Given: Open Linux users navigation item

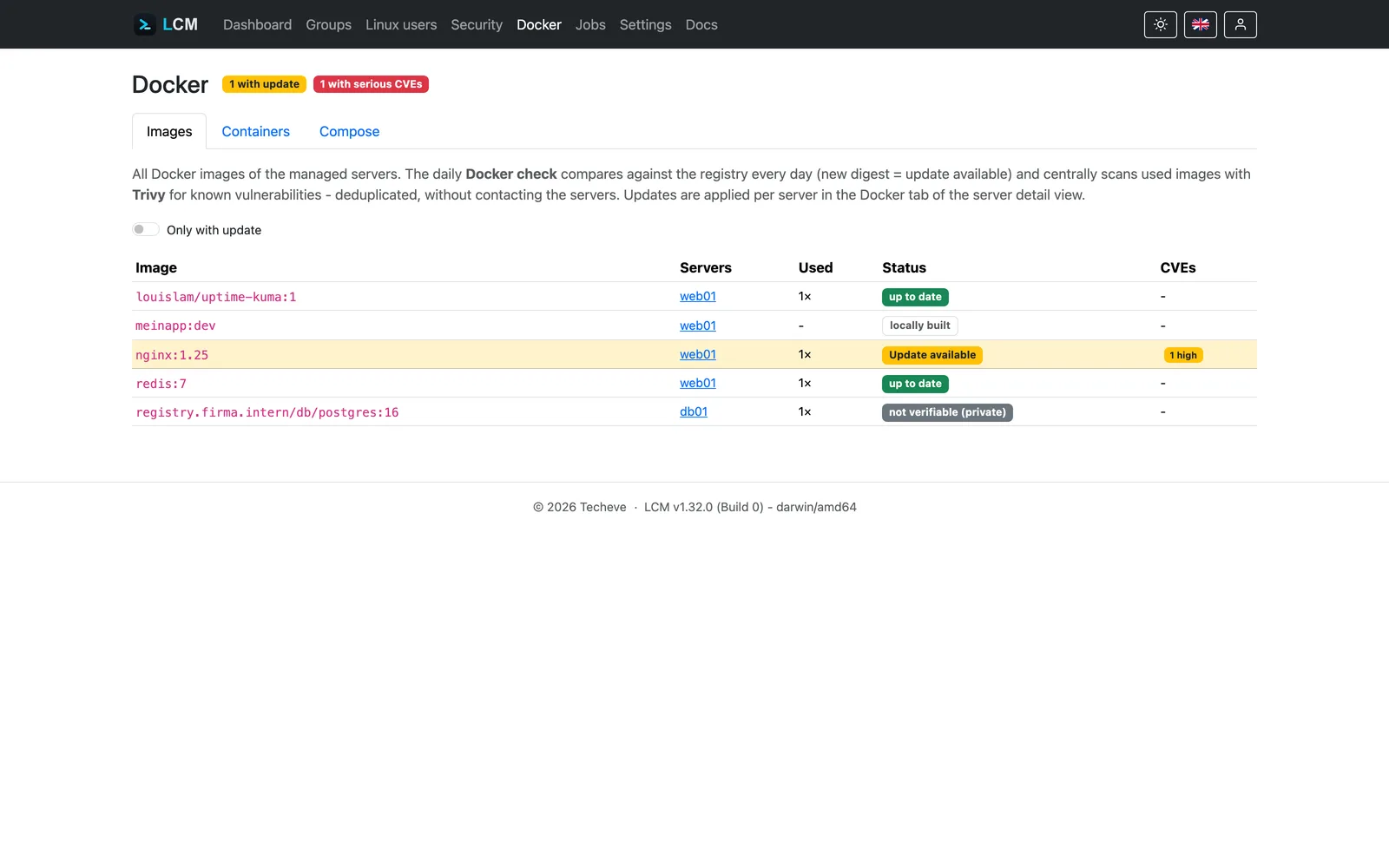Looking at the screenshot, I should [401, 24].
